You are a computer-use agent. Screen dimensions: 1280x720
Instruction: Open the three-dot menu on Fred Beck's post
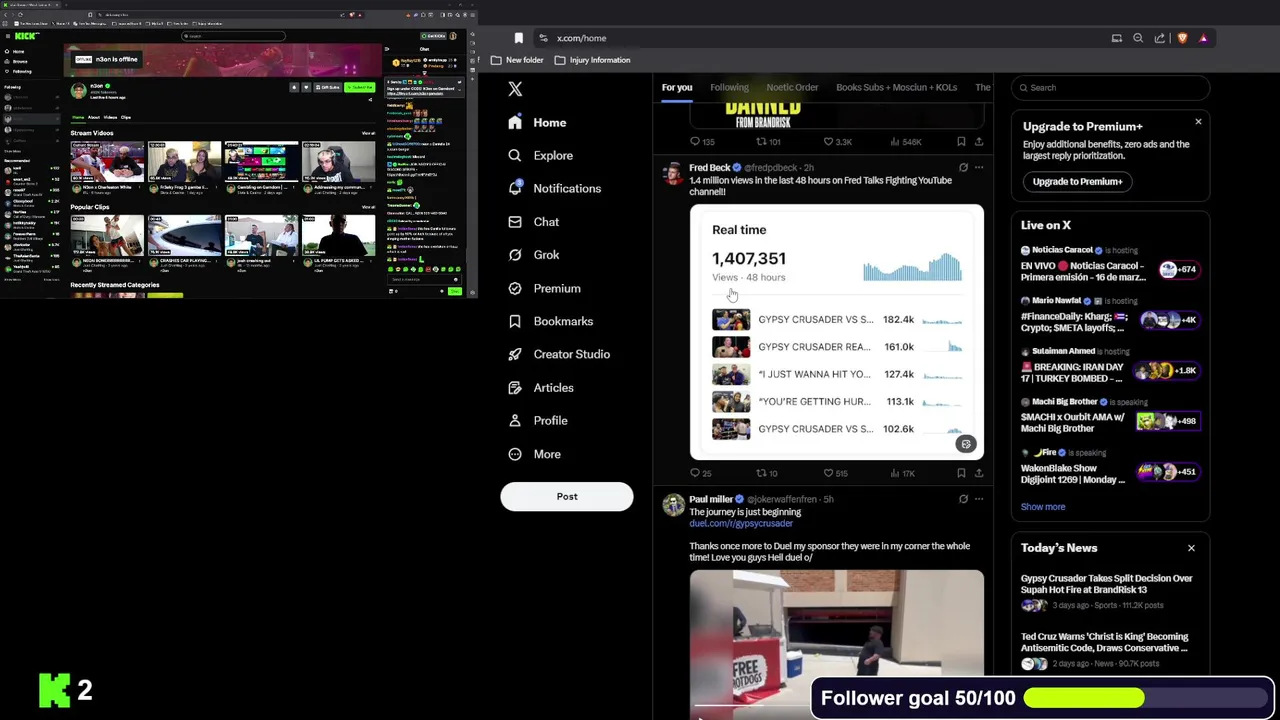979,168
